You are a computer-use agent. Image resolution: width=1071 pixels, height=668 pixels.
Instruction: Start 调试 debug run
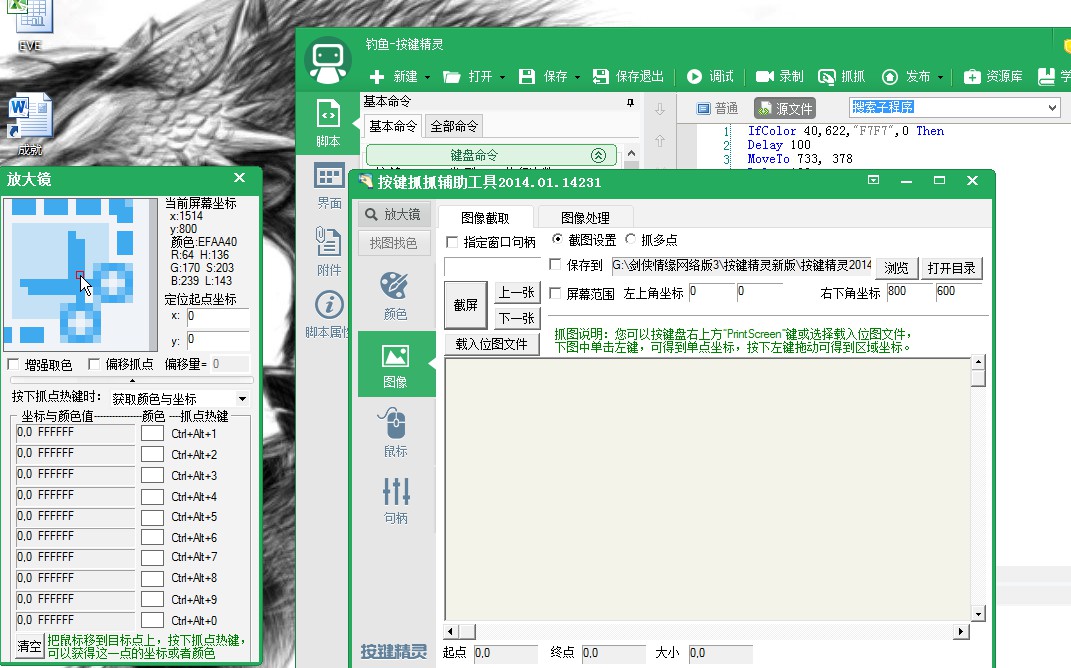(709, 76)
